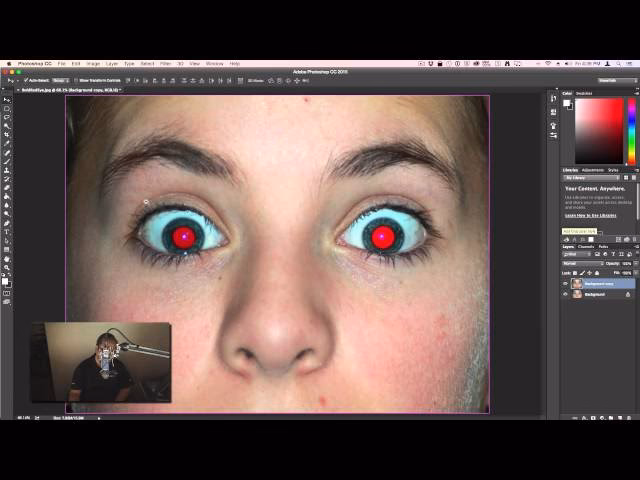Select the Dodge tool
Screen dimensions: 640x480
point(7,214)
